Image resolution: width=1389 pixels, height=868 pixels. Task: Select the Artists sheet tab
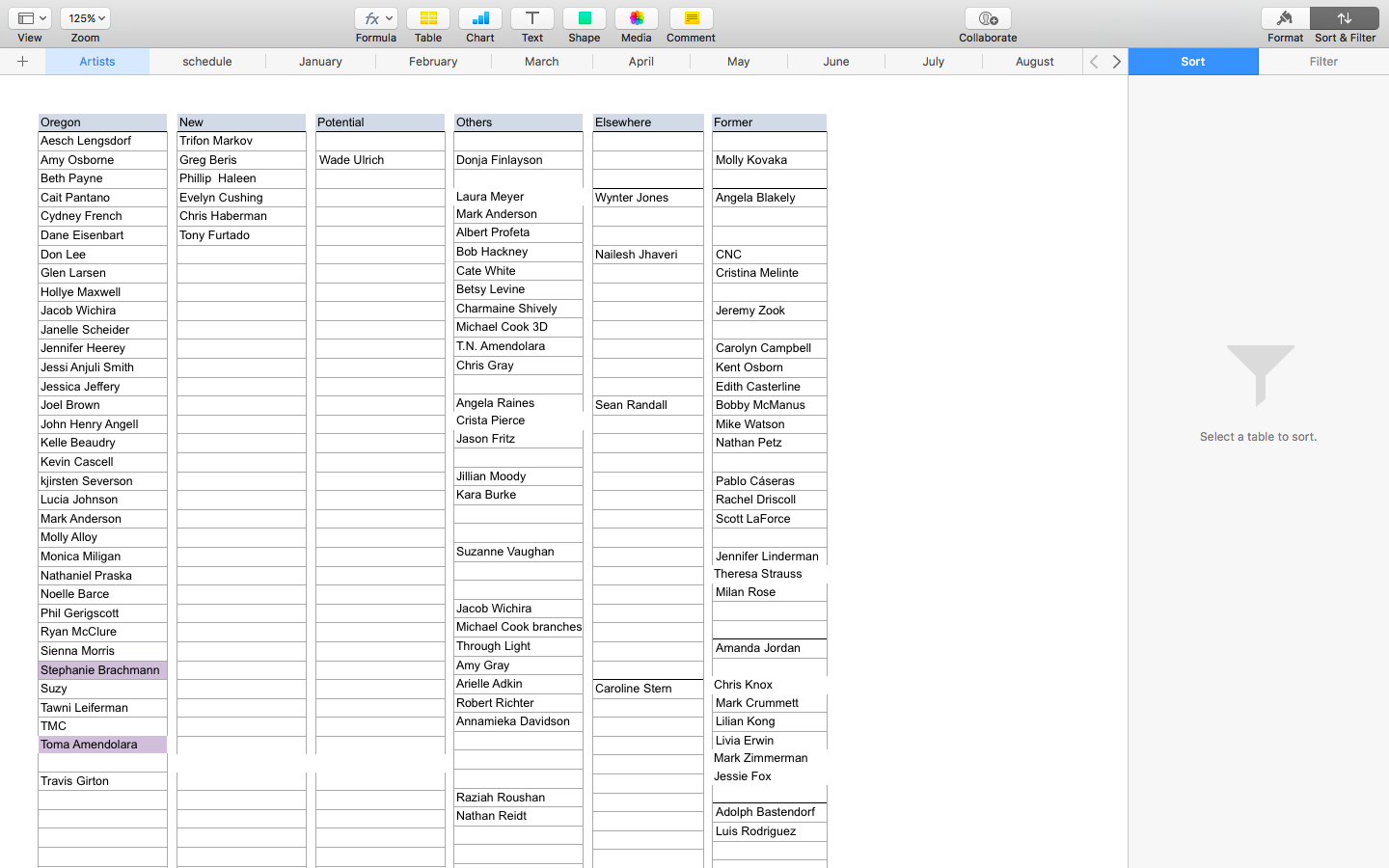point(97,62)
